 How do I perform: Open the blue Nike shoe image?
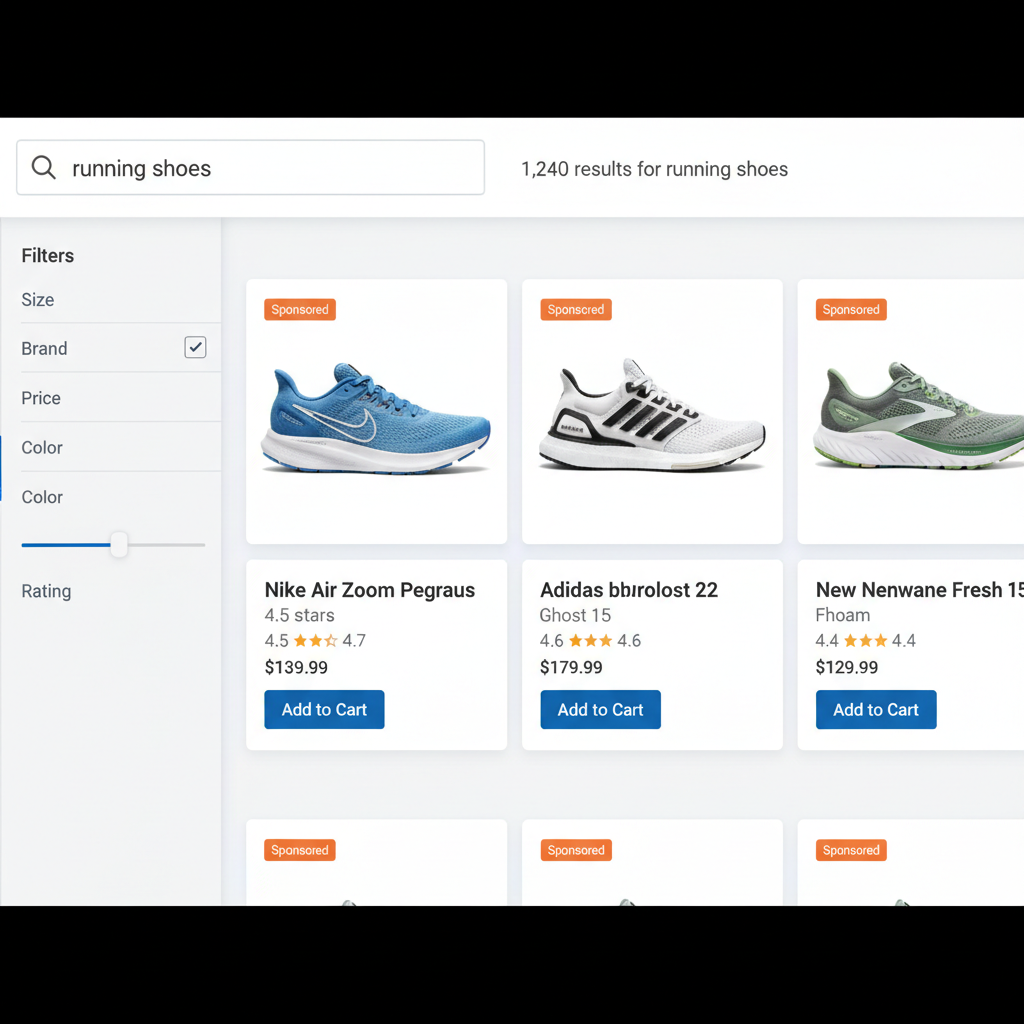coord(376,418)
